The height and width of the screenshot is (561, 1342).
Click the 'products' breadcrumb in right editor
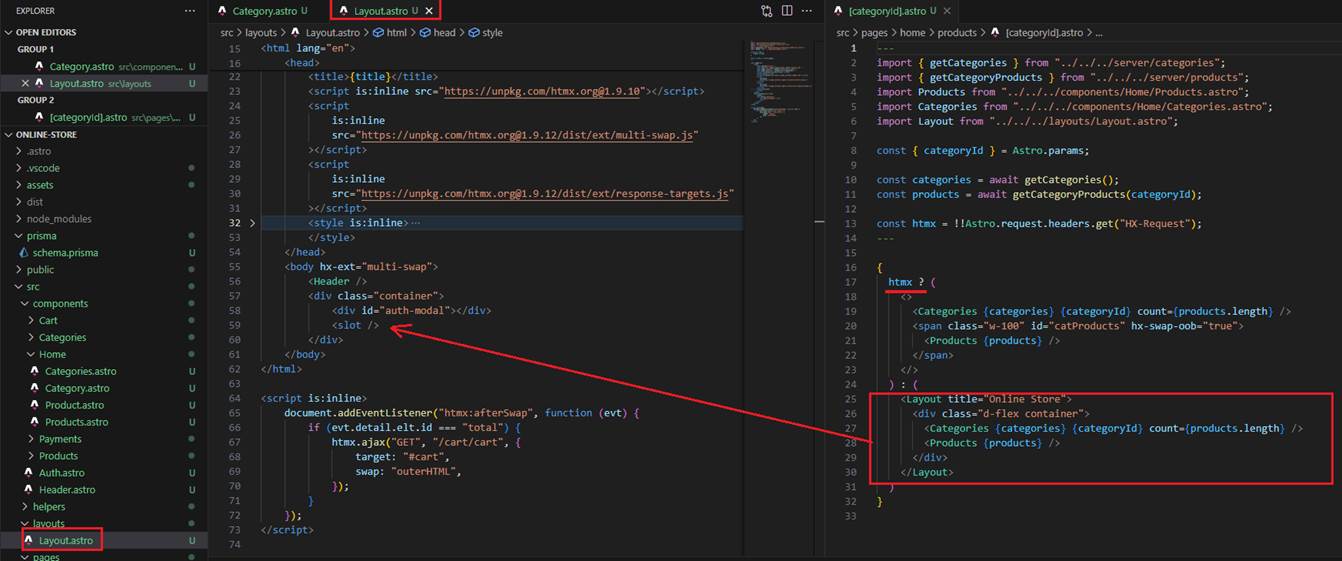pyautogui.click(x=957, y=32)
